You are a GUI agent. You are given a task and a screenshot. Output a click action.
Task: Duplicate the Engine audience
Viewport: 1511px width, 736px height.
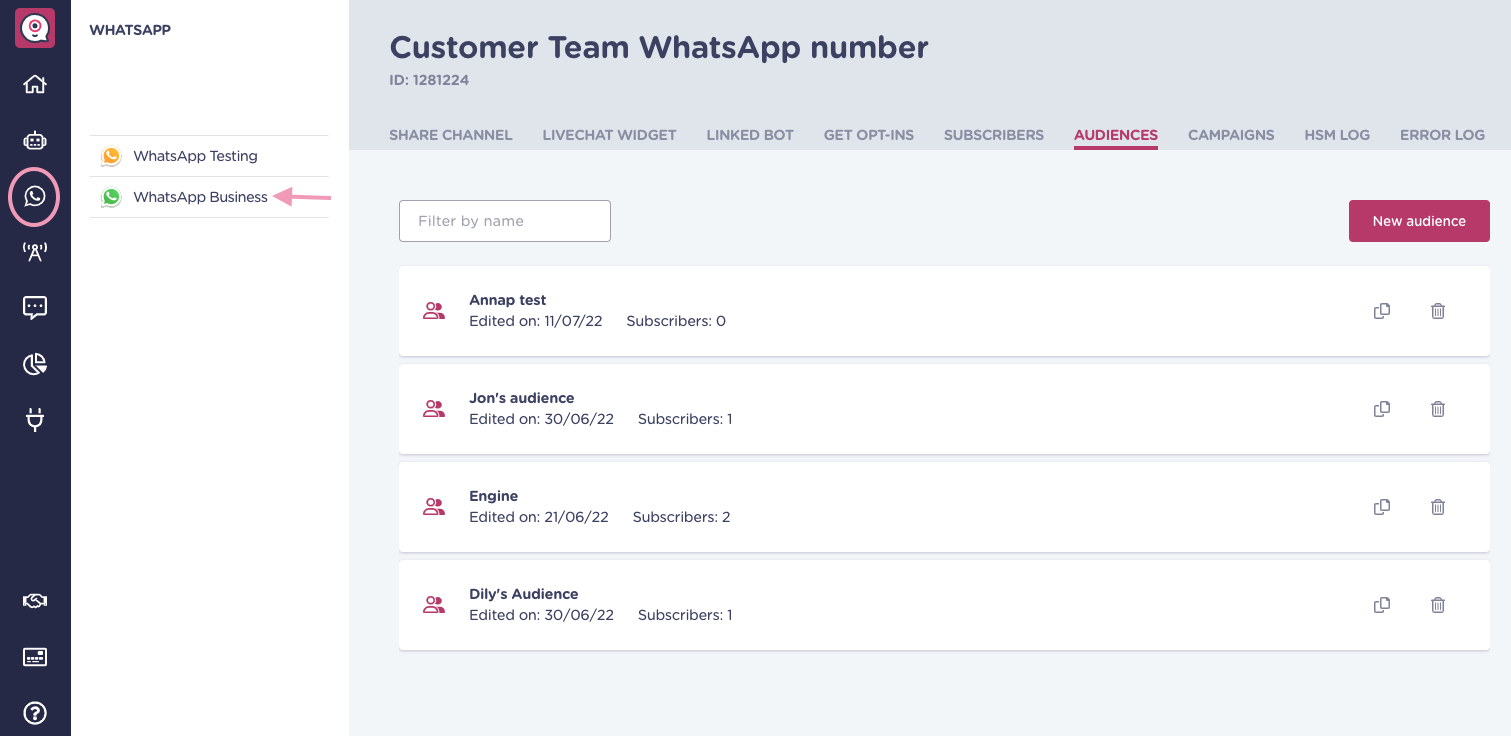(1382, 507)
